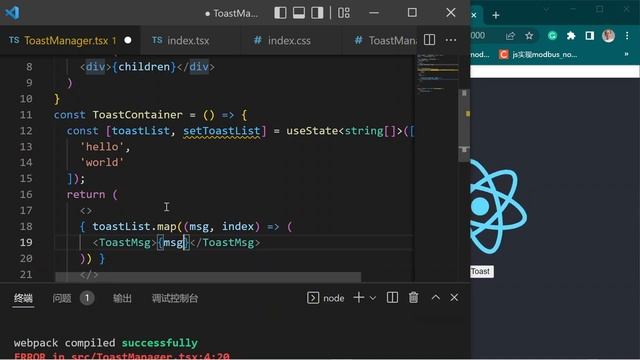Expand hidden bookmarks chevron

(626, 54)
